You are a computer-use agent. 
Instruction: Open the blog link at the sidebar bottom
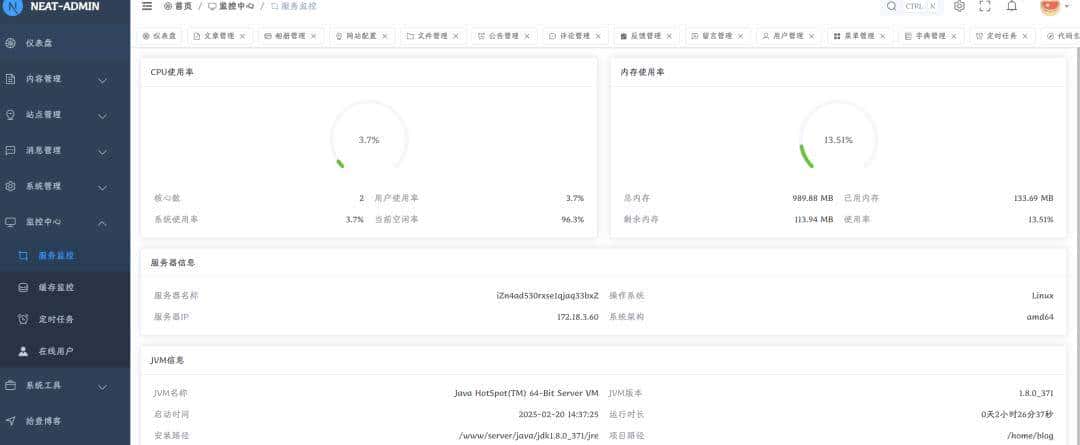(65, 421)
